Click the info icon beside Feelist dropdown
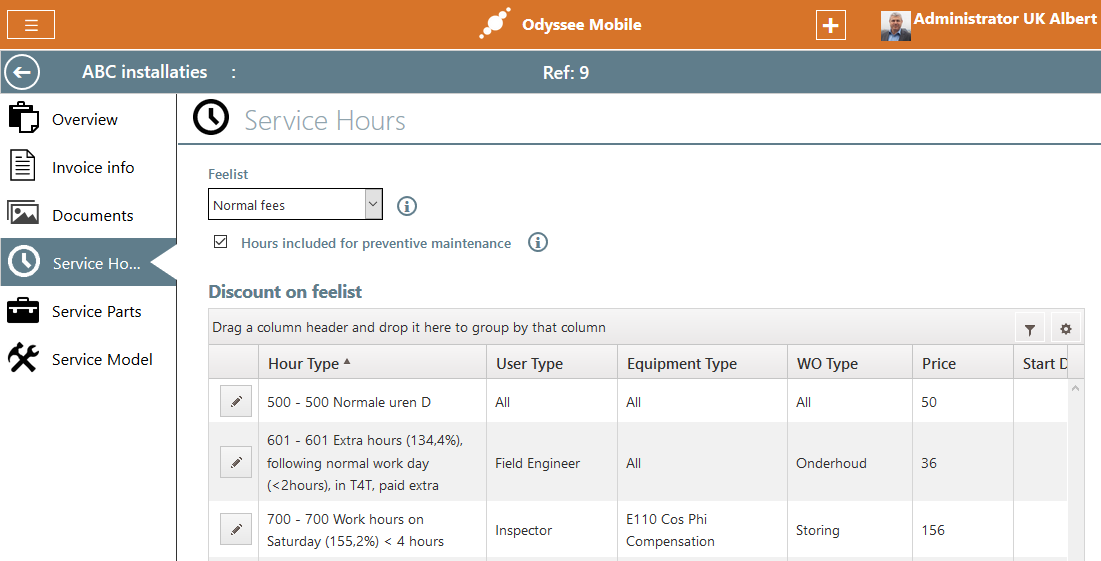The height and width of the screenshot is (561, 1101). [406, 206]
